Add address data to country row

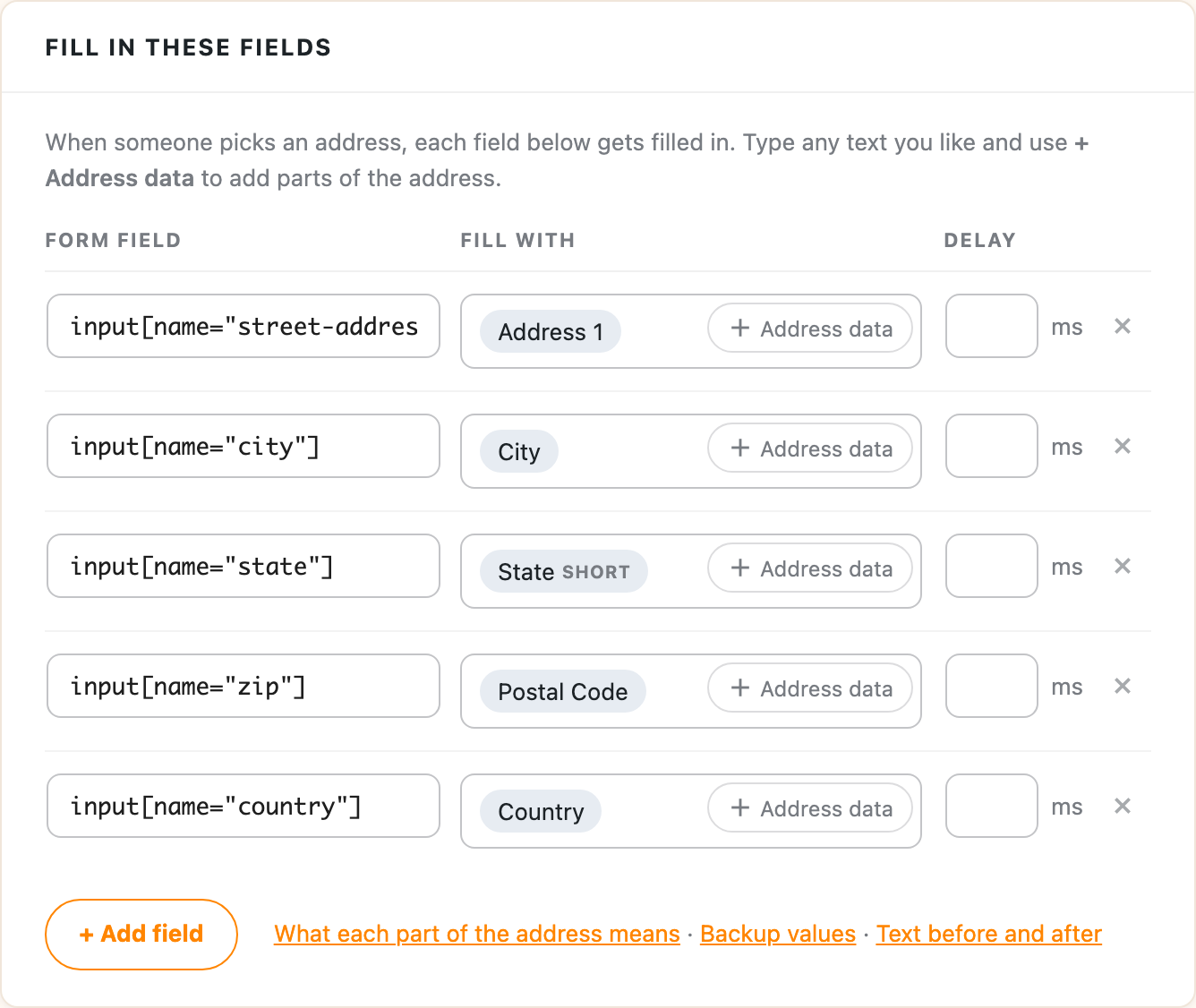coord(810,808)
